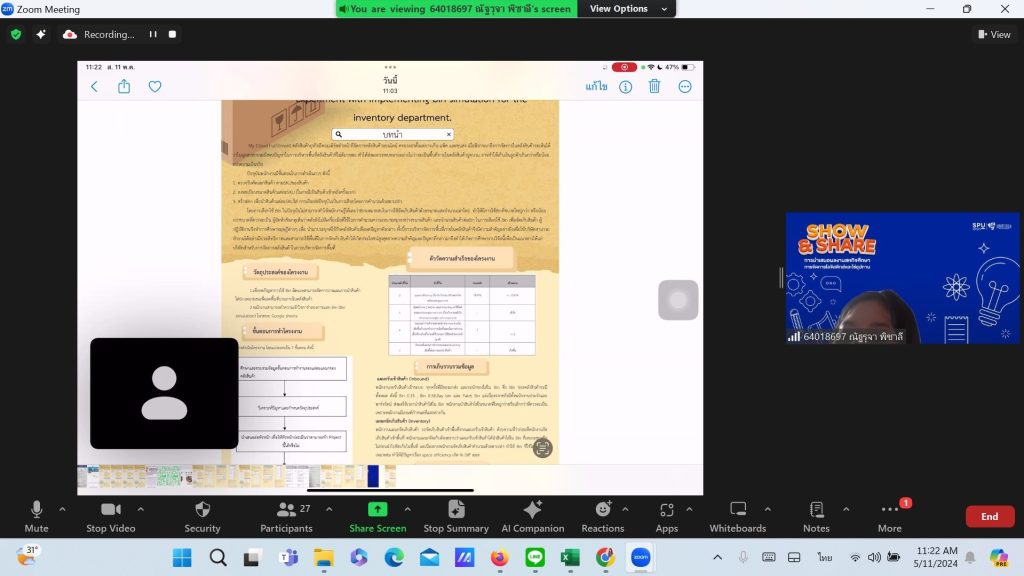This screenshot has width=1024, height=576.
Task: Open the View layout button
Action: click(x=994, y=35)
